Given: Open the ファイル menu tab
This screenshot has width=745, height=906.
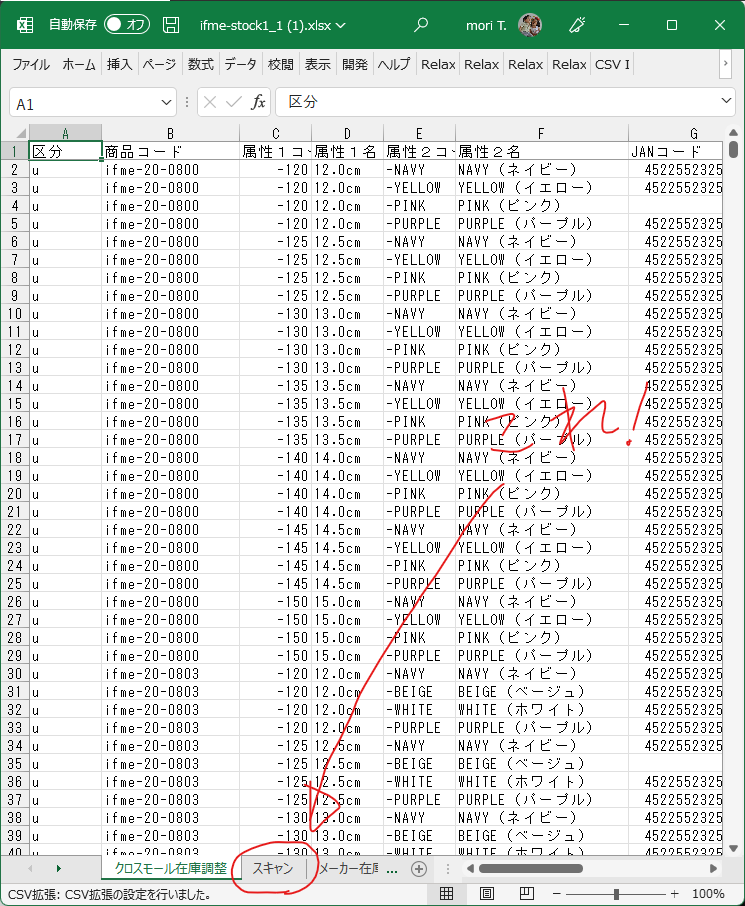Looking at the screenshot, I should (x=31, y=64).
